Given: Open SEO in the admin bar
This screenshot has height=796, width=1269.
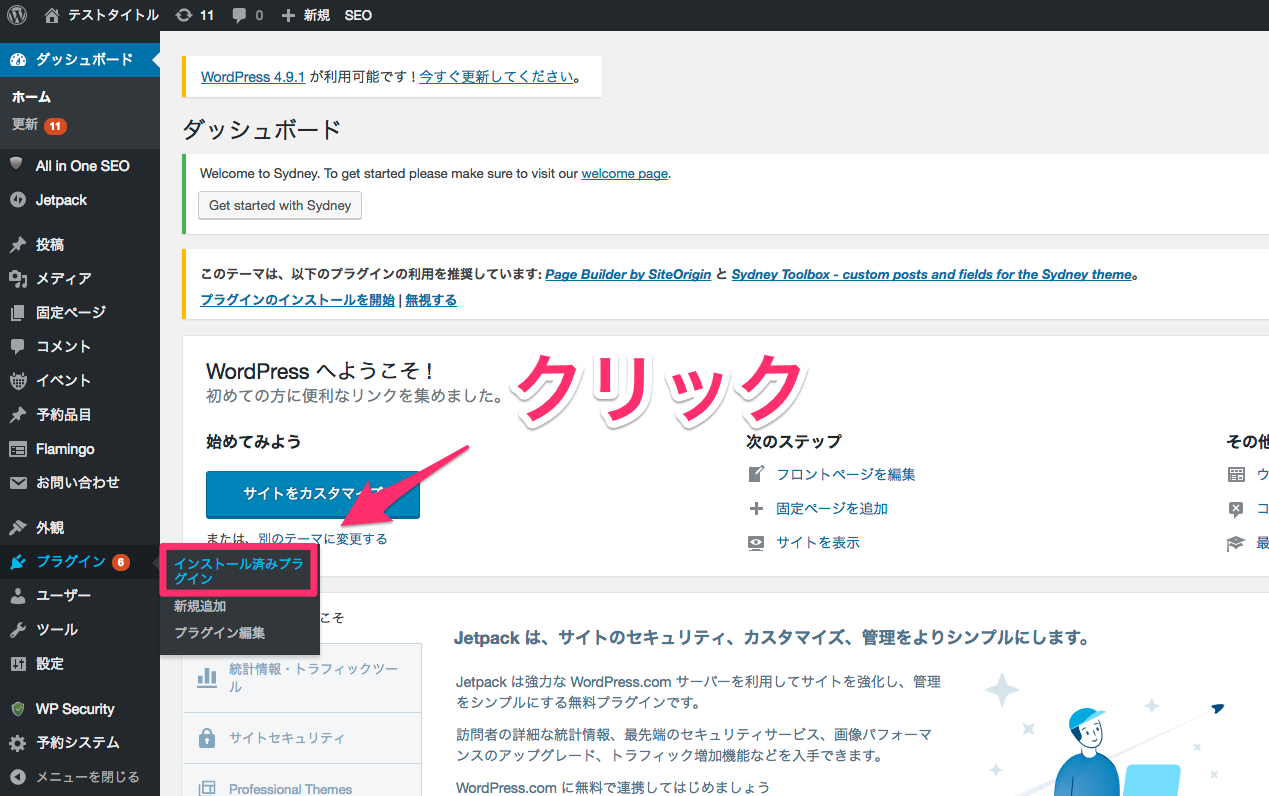Looking at the screenshot, I should [358, 16].
